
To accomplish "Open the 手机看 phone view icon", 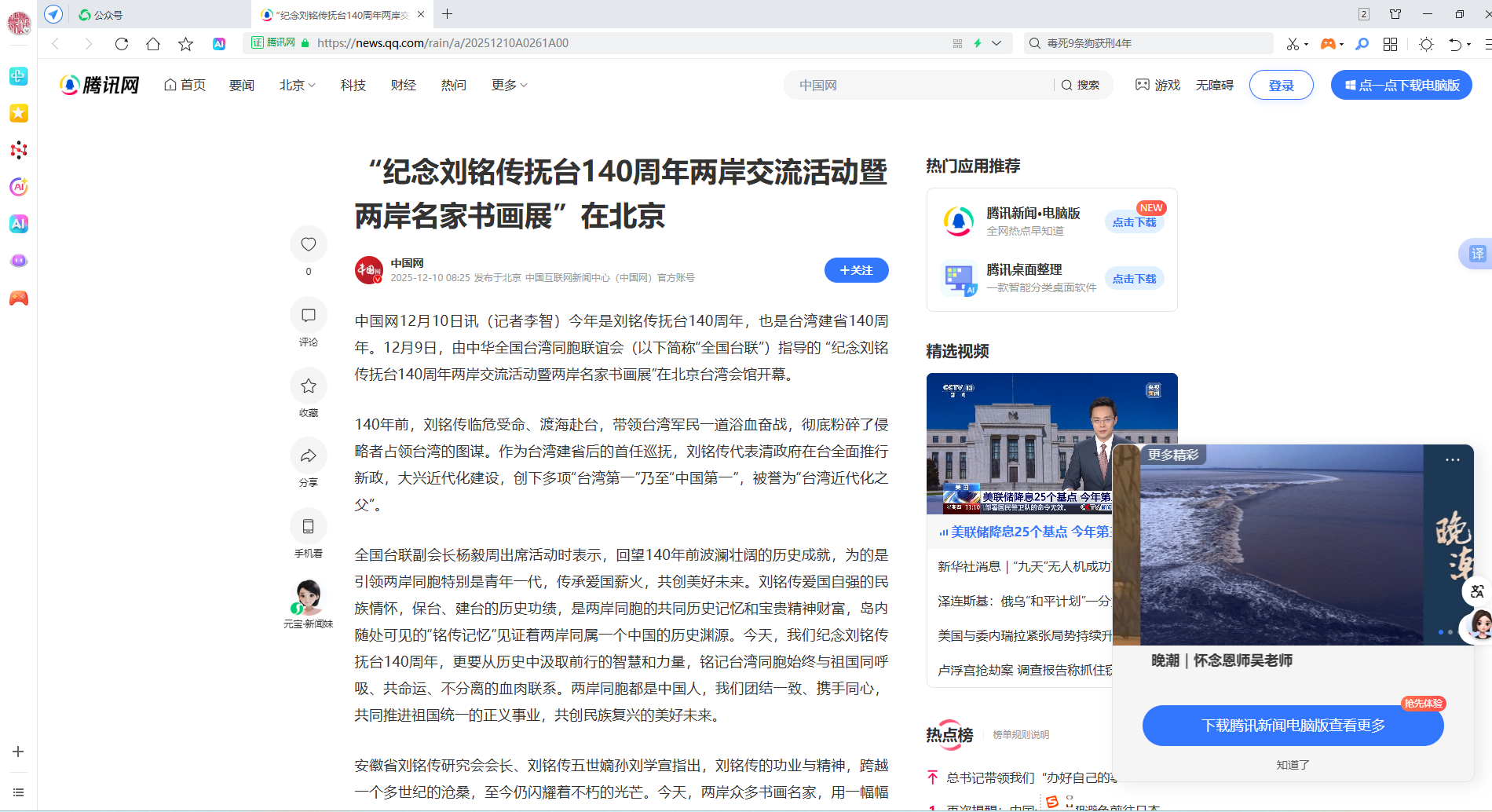I will point(308,526).
